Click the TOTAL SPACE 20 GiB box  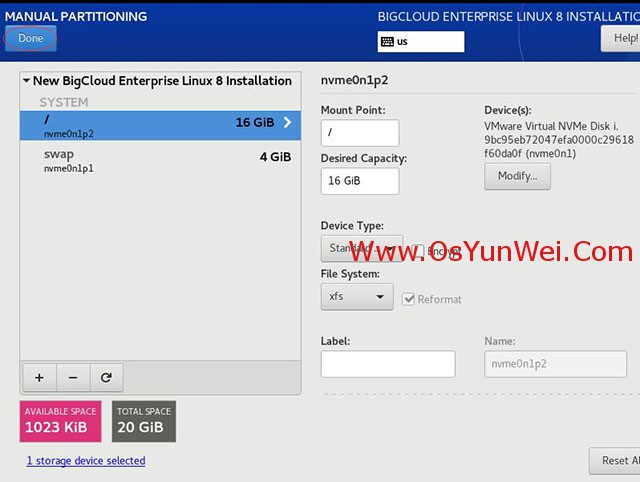pos(144,421)
